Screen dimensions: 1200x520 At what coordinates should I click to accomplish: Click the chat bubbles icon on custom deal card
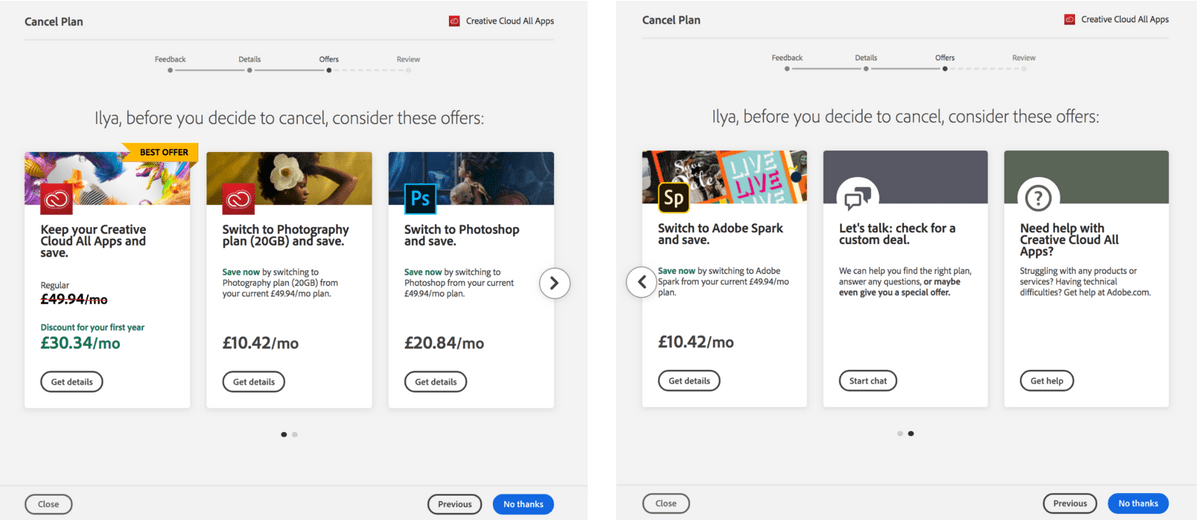click(x=858, y=197)
